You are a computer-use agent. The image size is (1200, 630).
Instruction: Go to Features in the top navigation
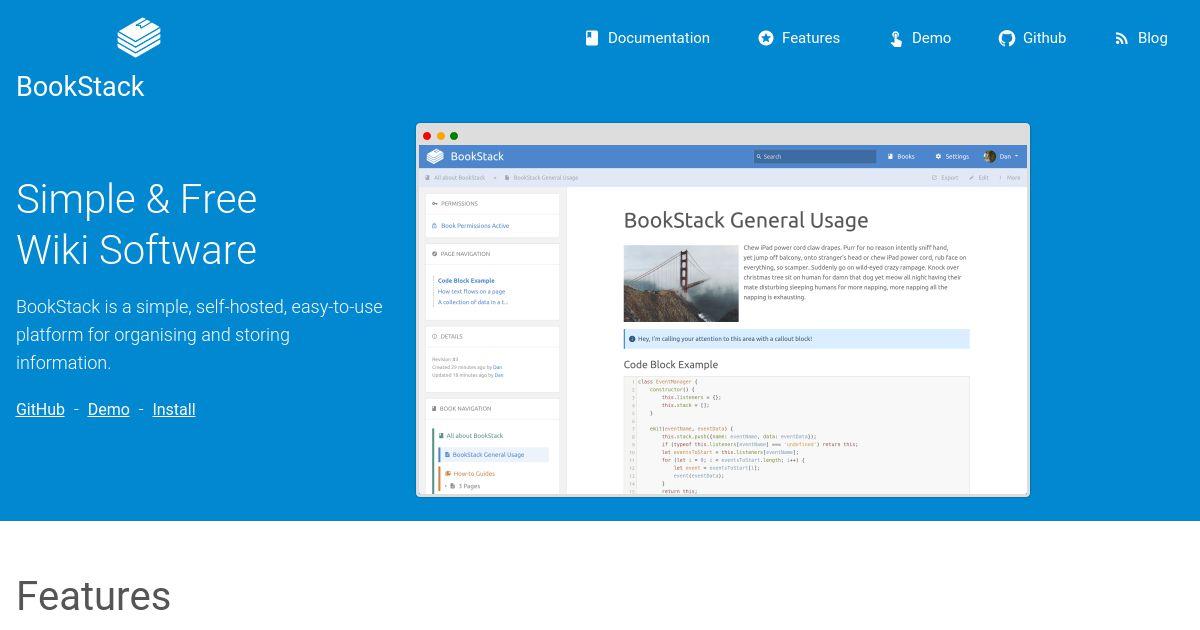tap(799, 38)
